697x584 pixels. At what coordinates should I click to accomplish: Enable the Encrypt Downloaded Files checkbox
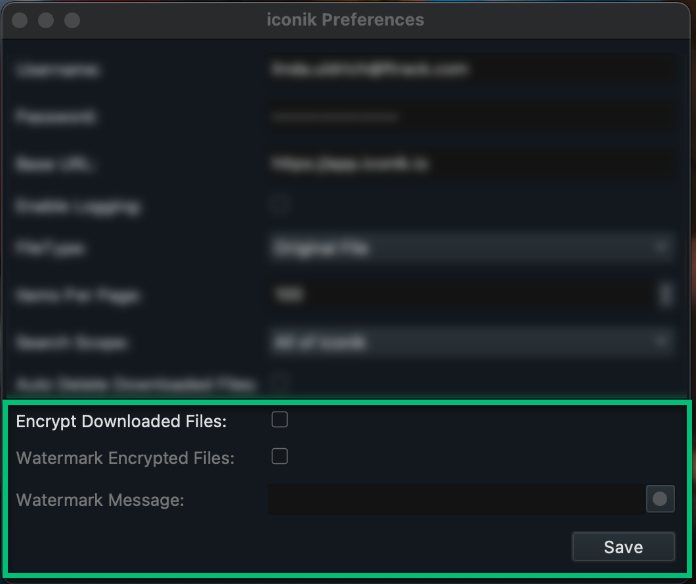(x=280, y=420)
